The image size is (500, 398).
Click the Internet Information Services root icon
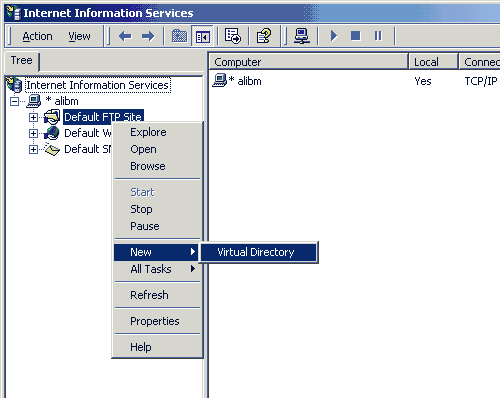coord(14,85)
